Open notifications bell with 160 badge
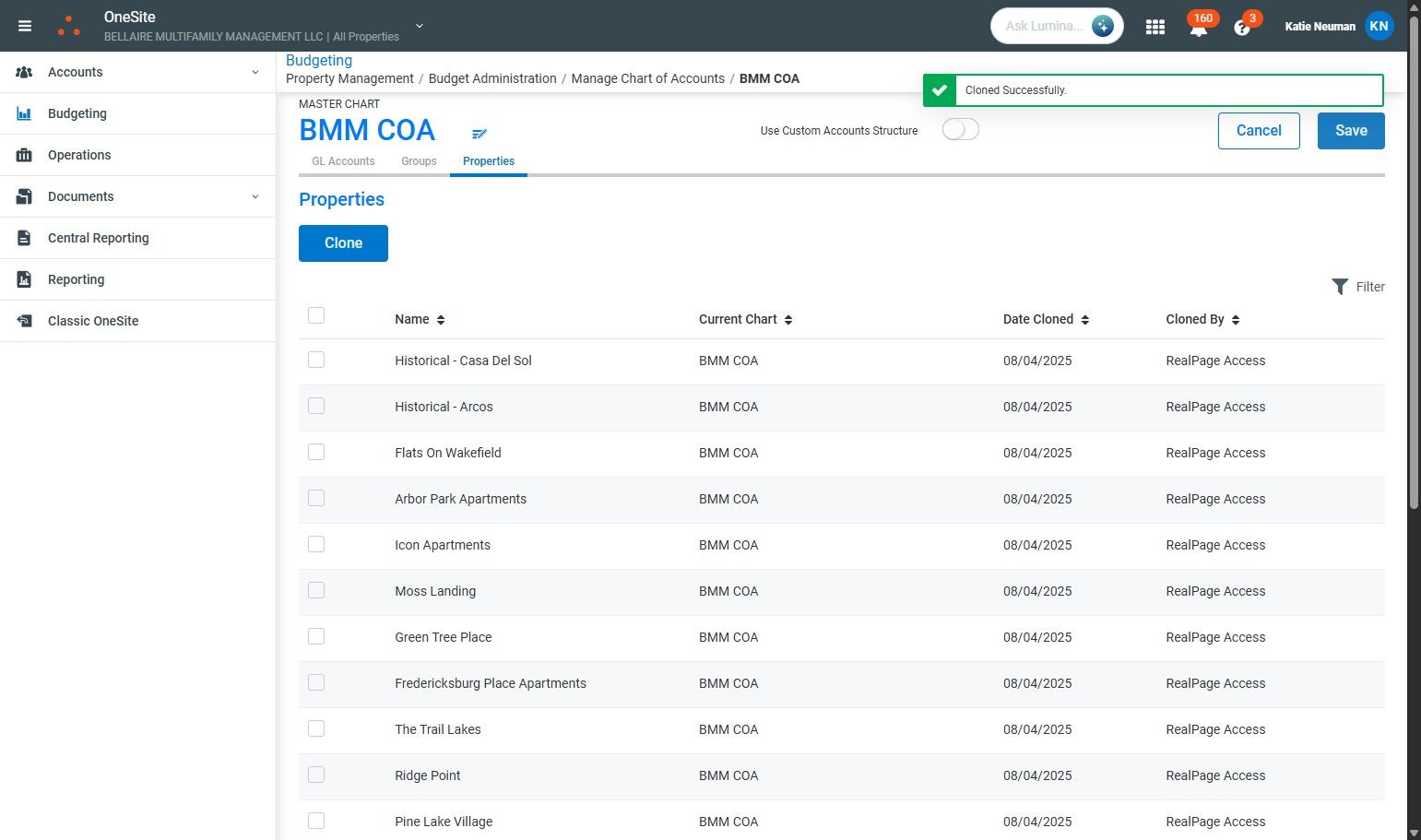This screenshot has height=840, width=1421. point(1199,28)
